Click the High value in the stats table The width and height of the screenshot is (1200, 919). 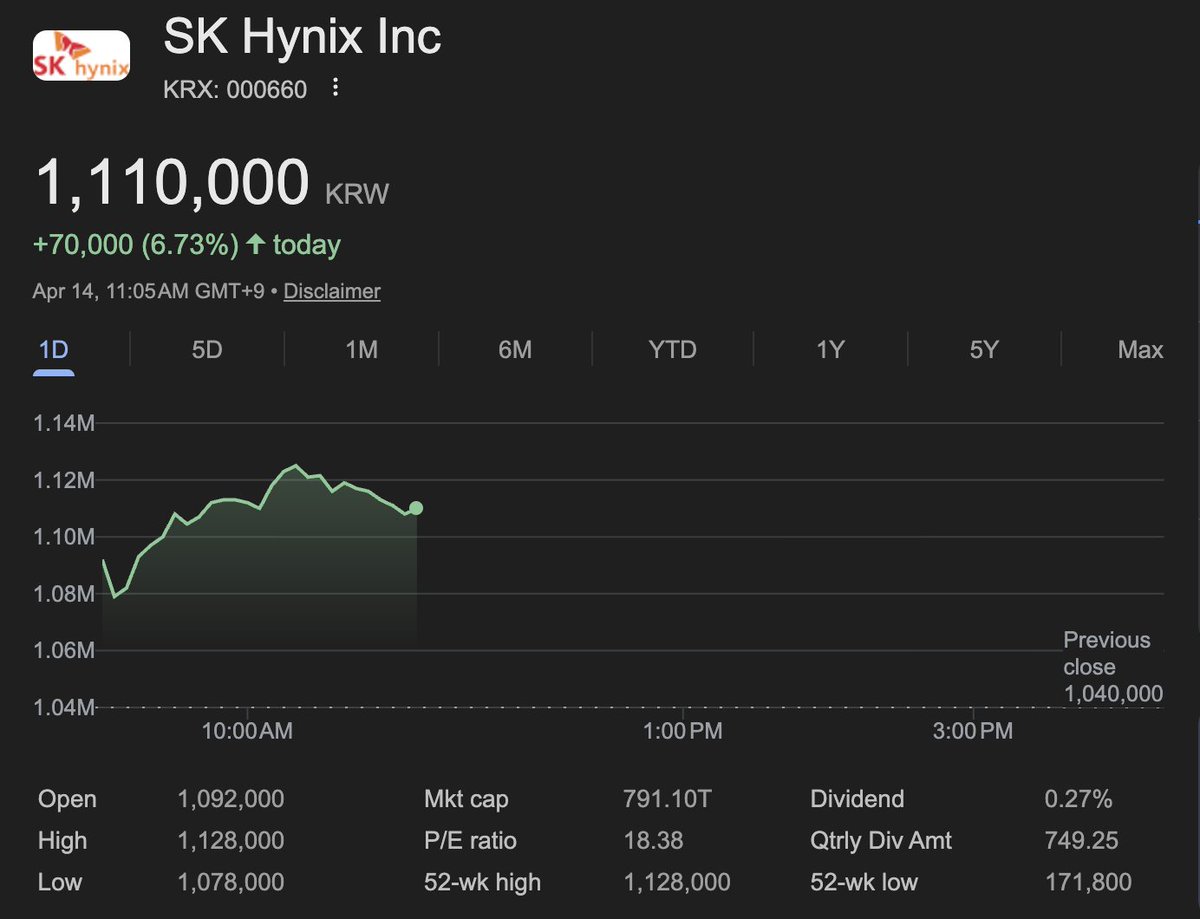(231, 841)
